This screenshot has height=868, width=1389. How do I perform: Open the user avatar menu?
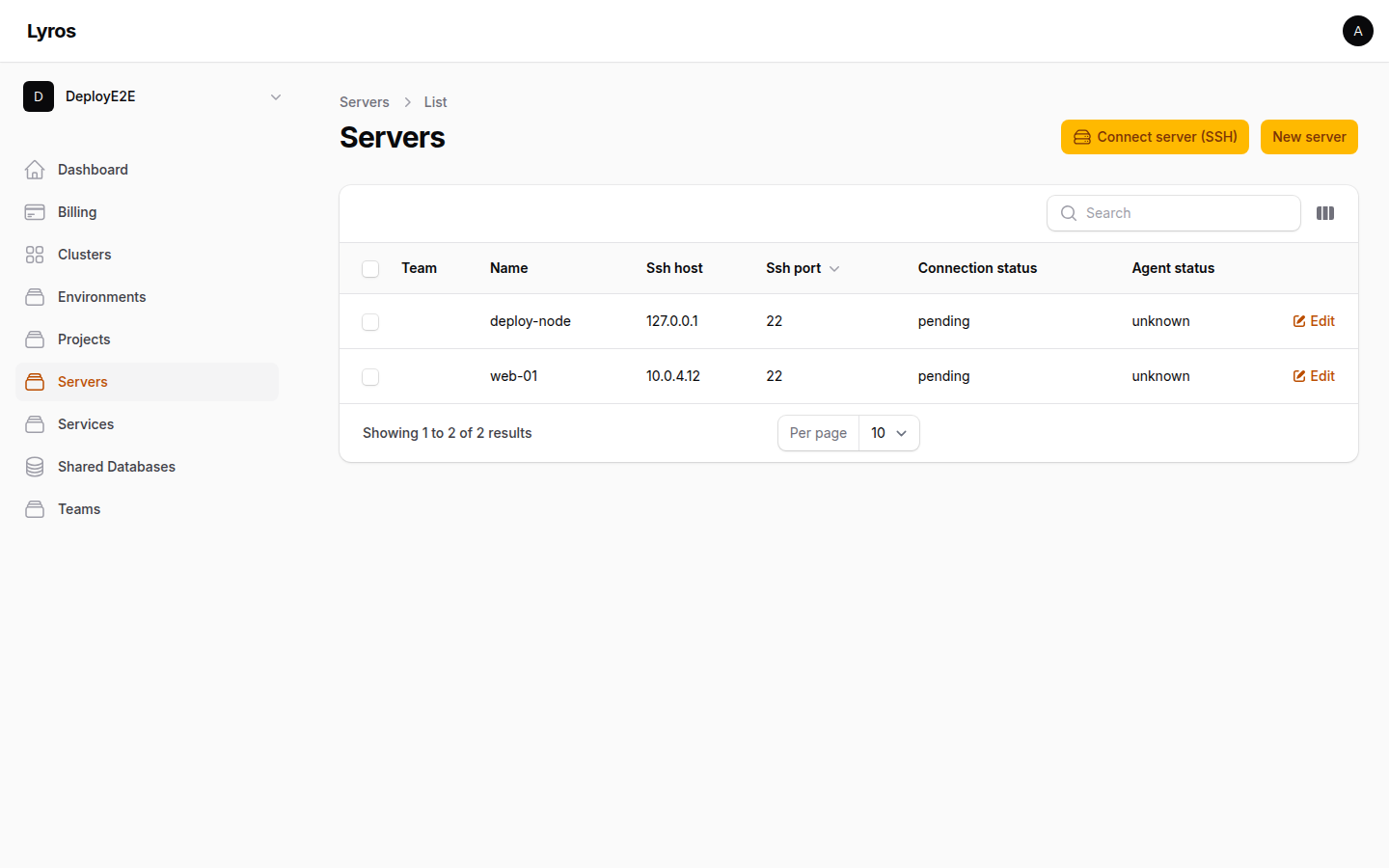tap(1358, 31)
